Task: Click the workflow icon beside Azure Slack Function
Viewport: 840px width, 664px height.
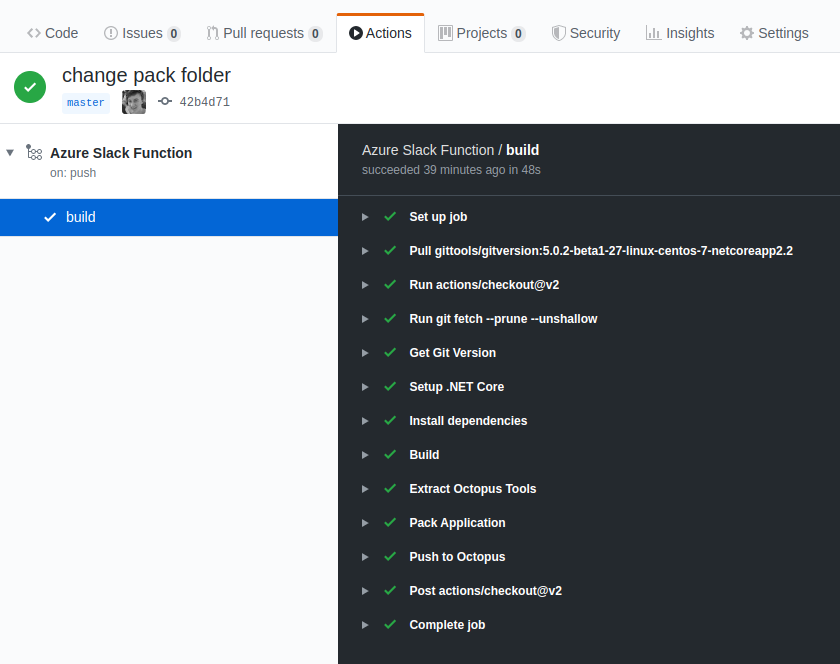Action: click(x=34, y=153)
